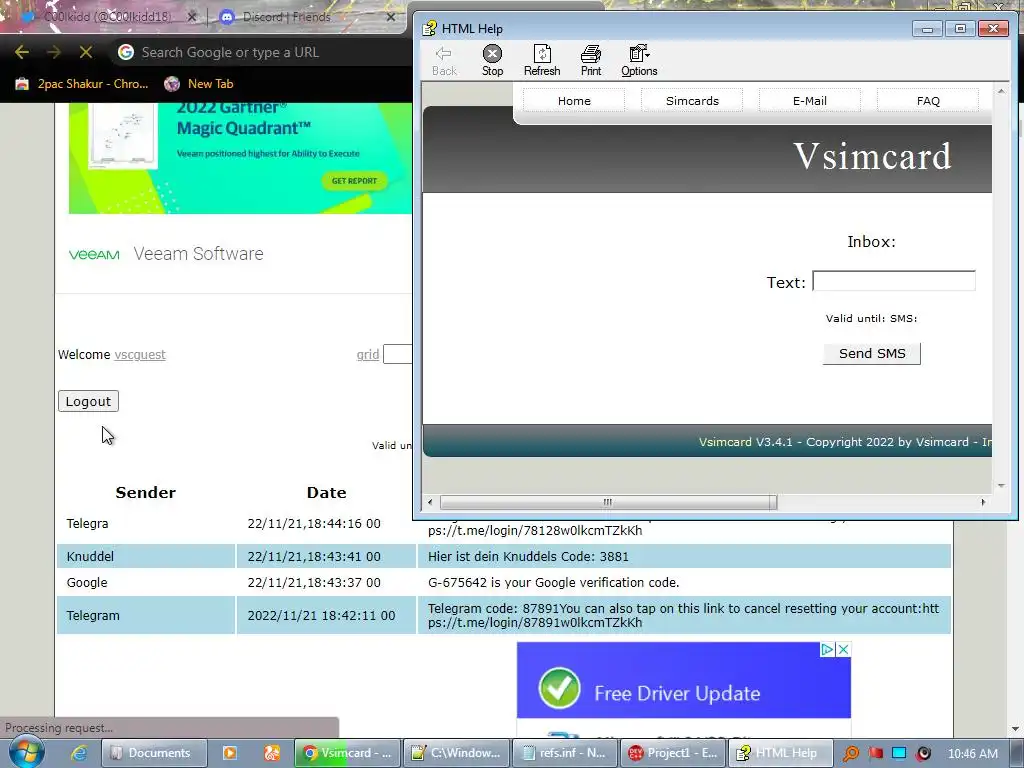Click the round speaker tray icon
The height and width of the screenshot is (768, 1024).
pos(923,753)
